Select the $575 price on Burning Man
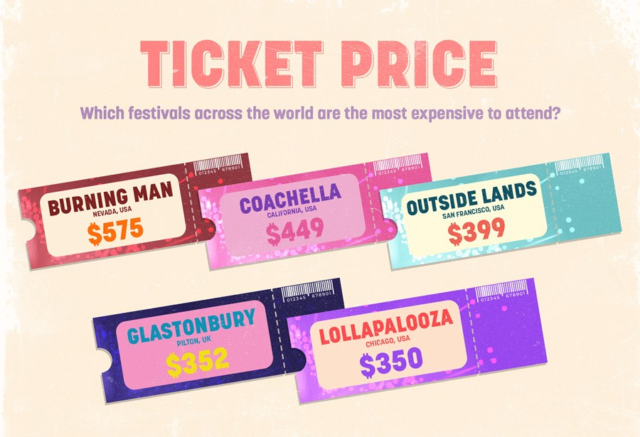 pyautogui.click(x=116, y=231)
